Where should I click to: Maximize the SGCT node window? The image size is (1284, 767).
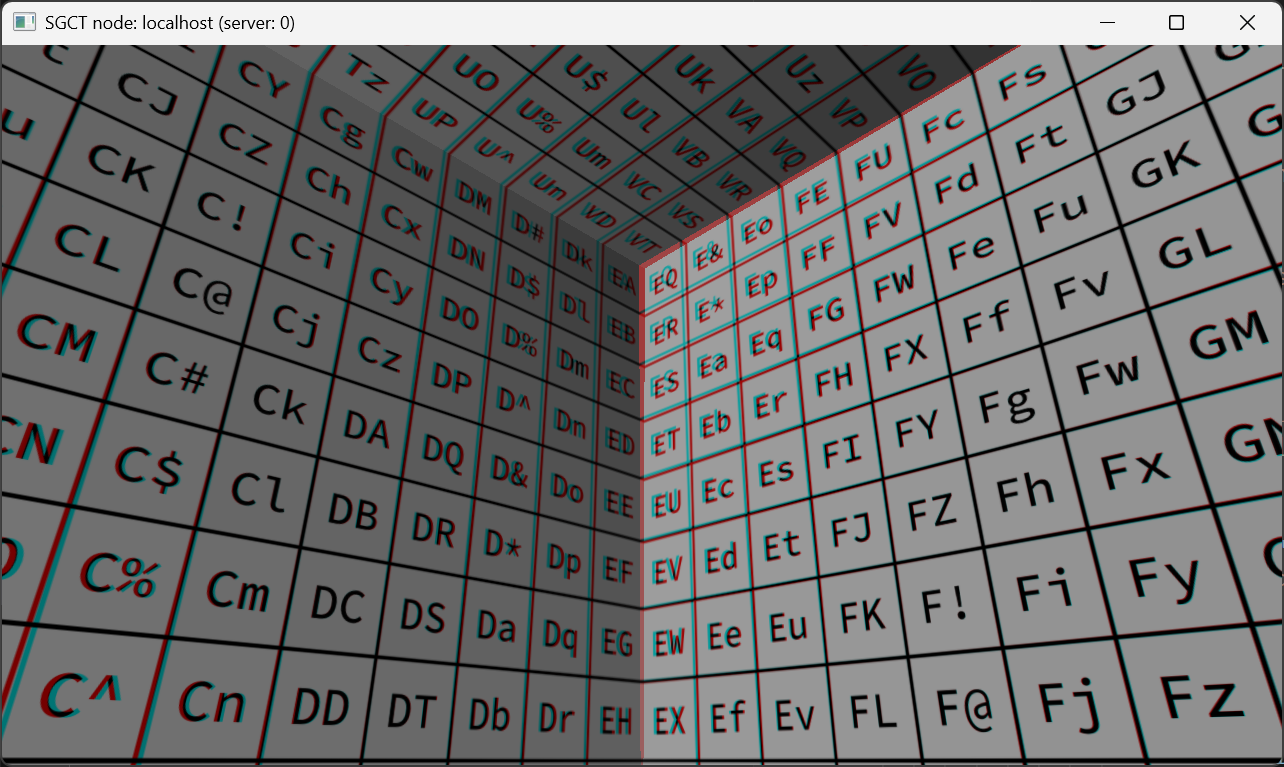click(1177, 22)
